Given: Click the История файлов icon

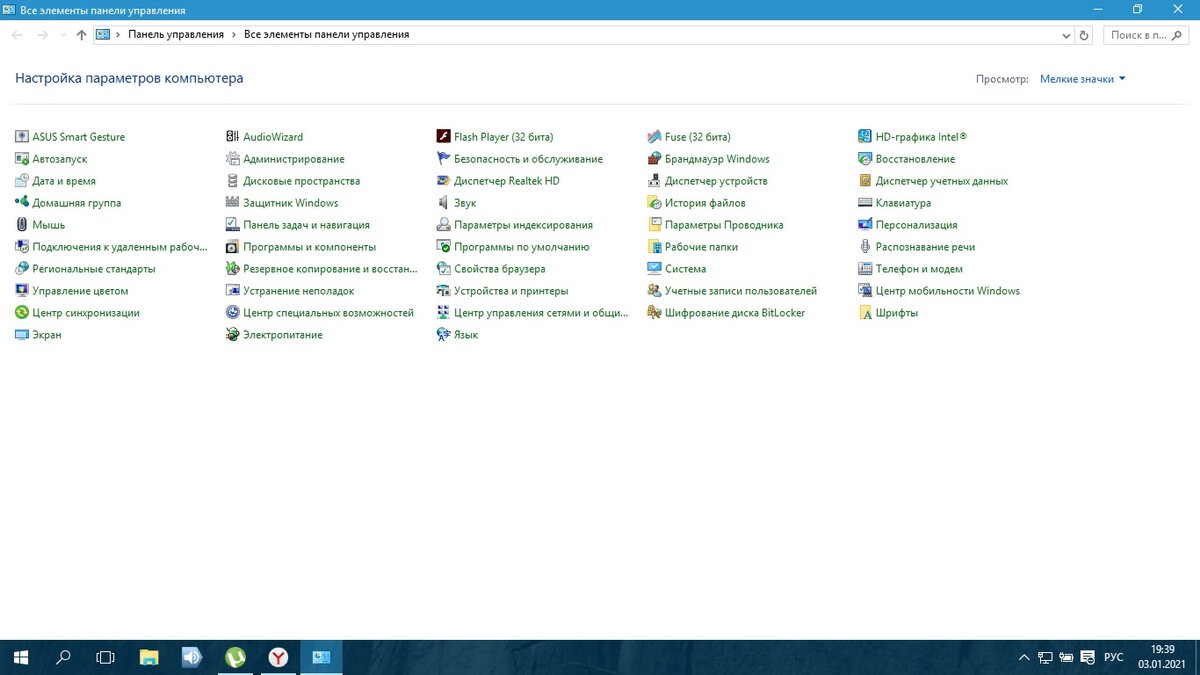Looking at the screenshot, I should tap(655, 203).
